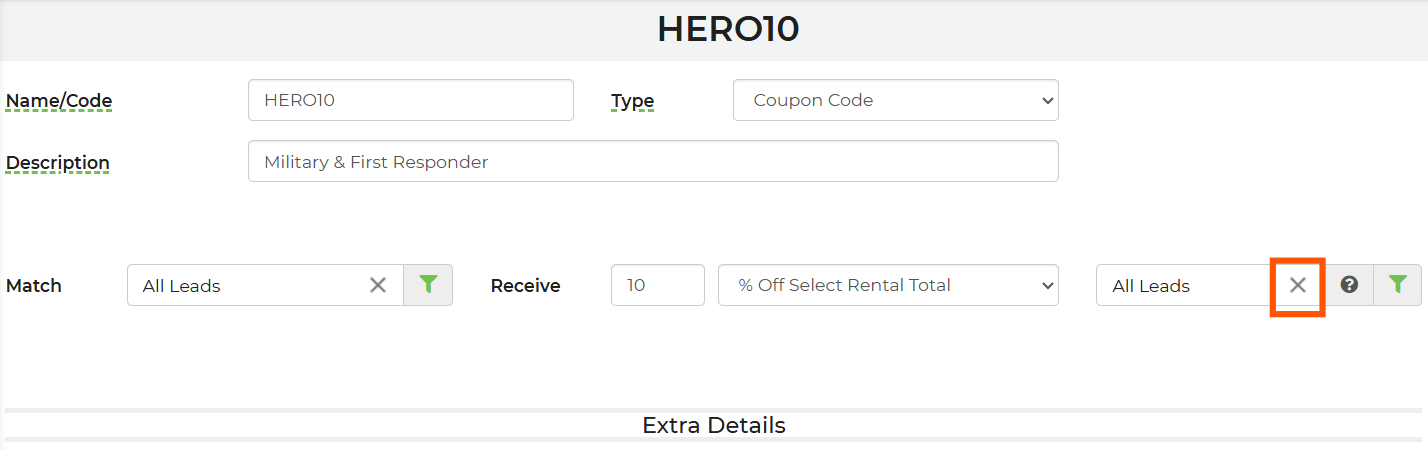Click the underlined Type label

(632, 101)
